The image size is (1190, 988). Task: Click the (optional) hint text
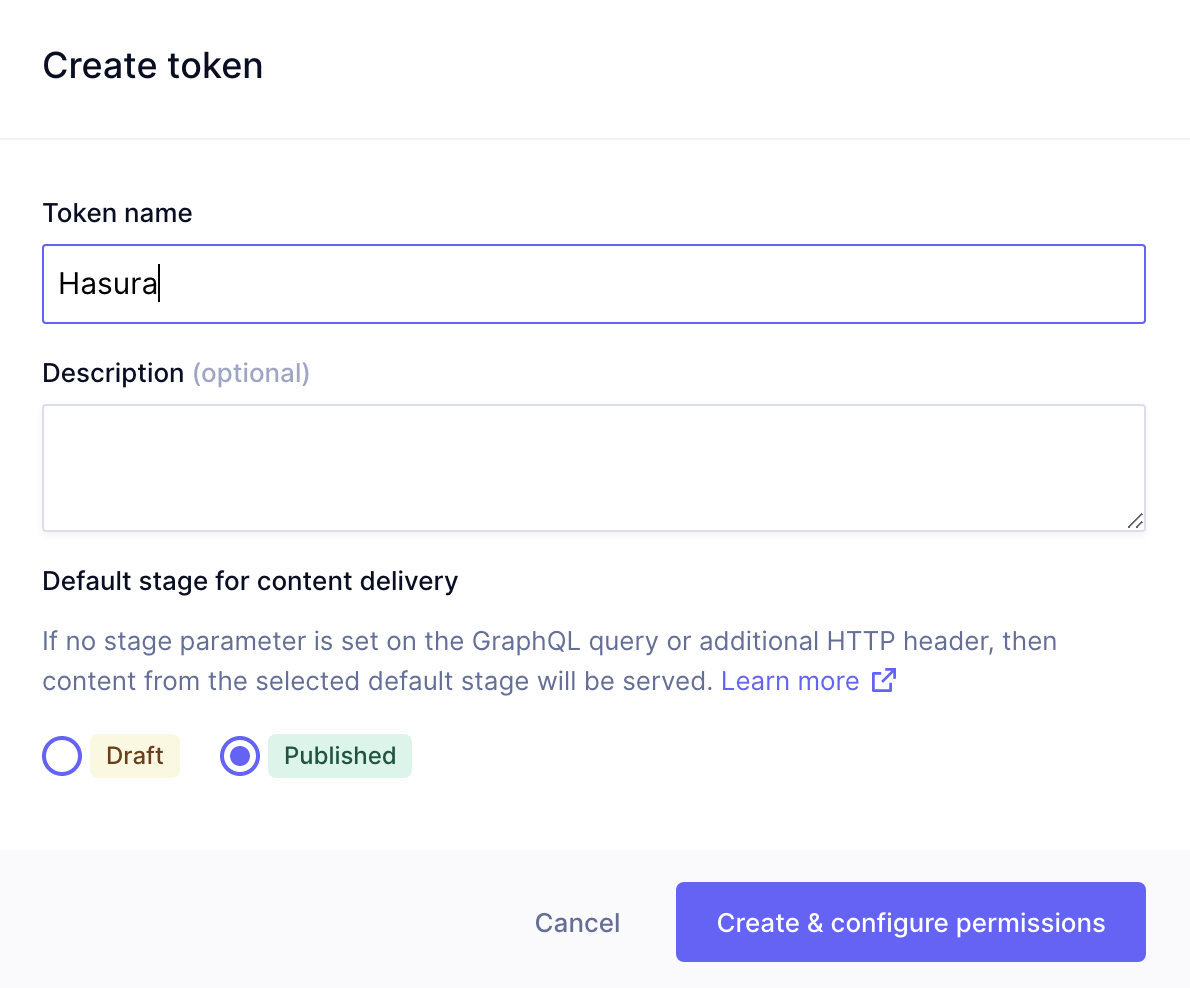tap(251, 373)
